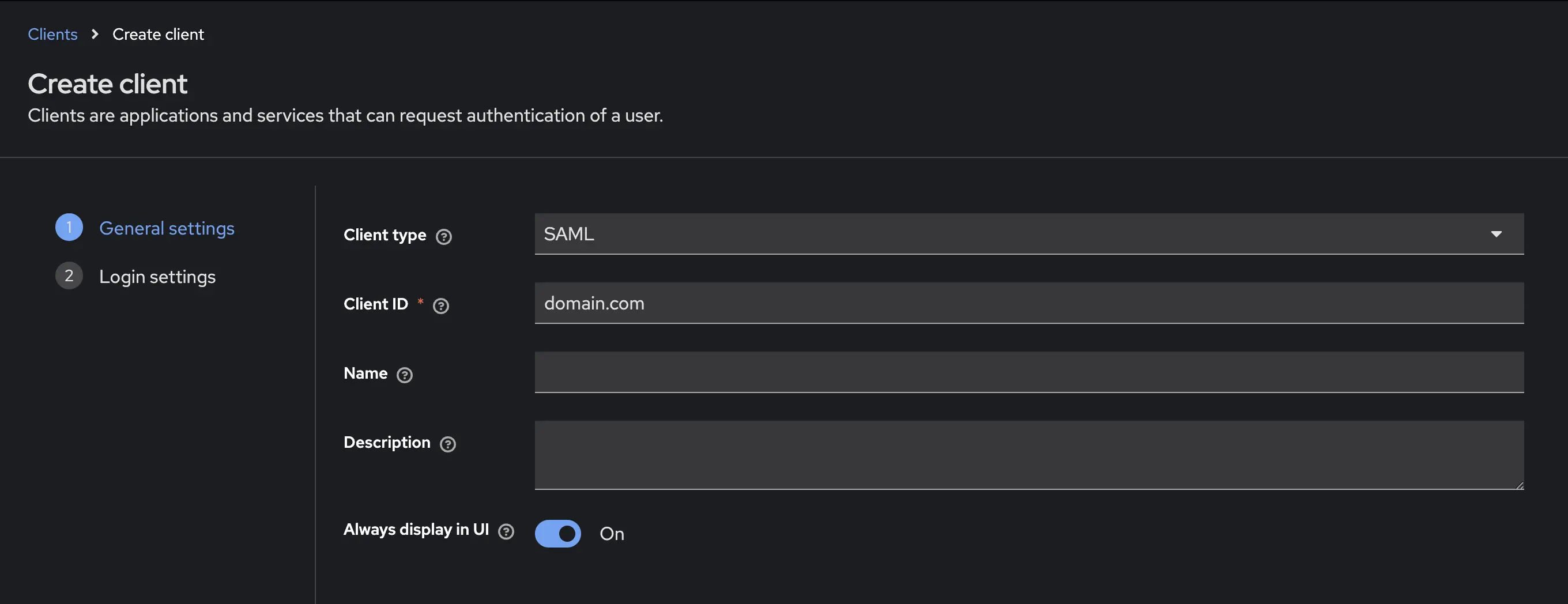Go to Login settings step
This screenshot has height=604, width=1568.
coord(157,277)
